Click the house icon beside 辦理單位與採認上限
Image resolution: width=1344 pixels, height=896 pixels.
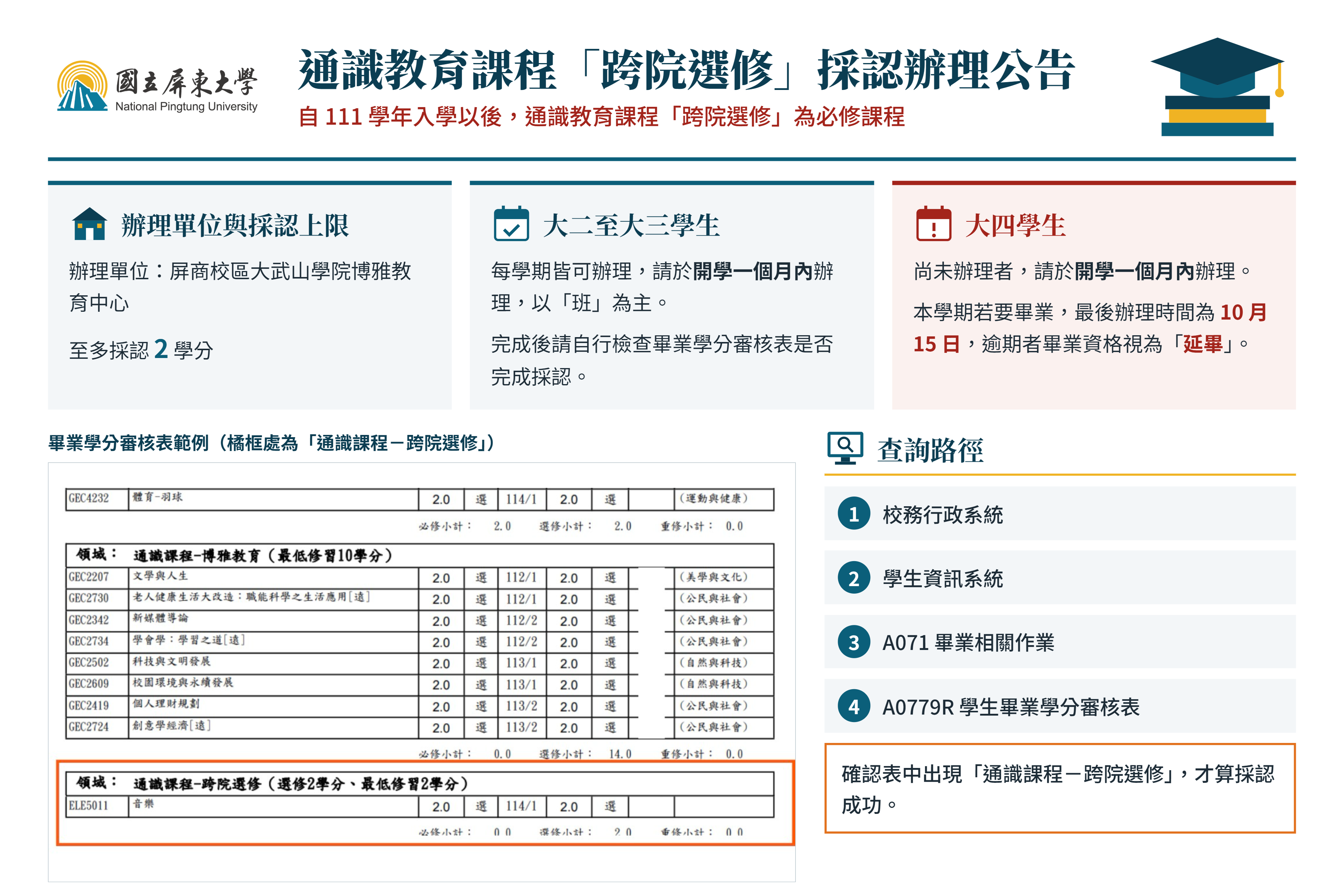(x=90, y=223)
